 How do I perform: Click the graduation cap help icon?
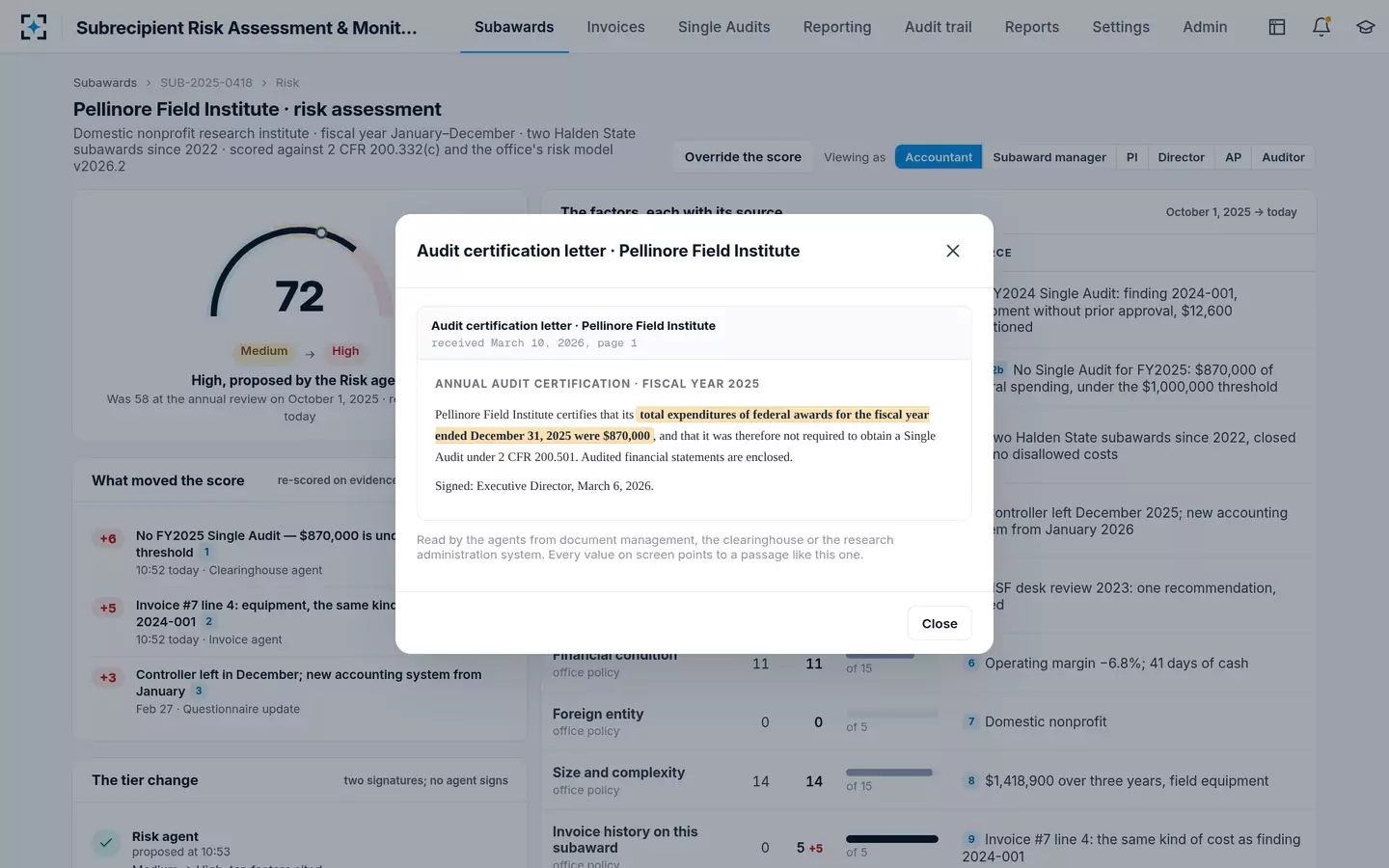click(x=1366, y=27)
